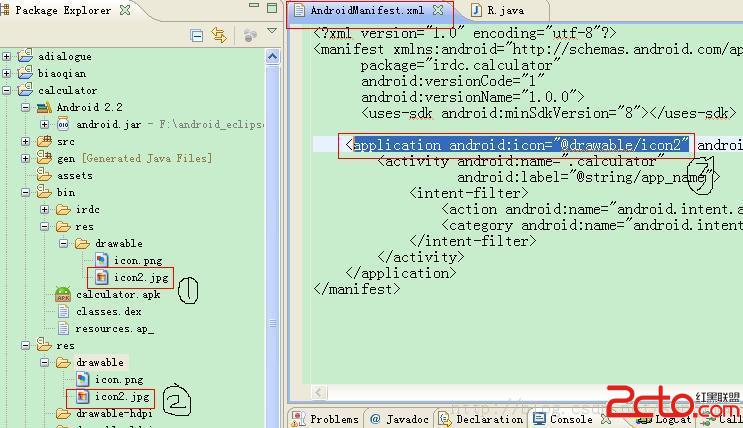
Task: Collapse the Android 2.2 library node
Action: 26,108
